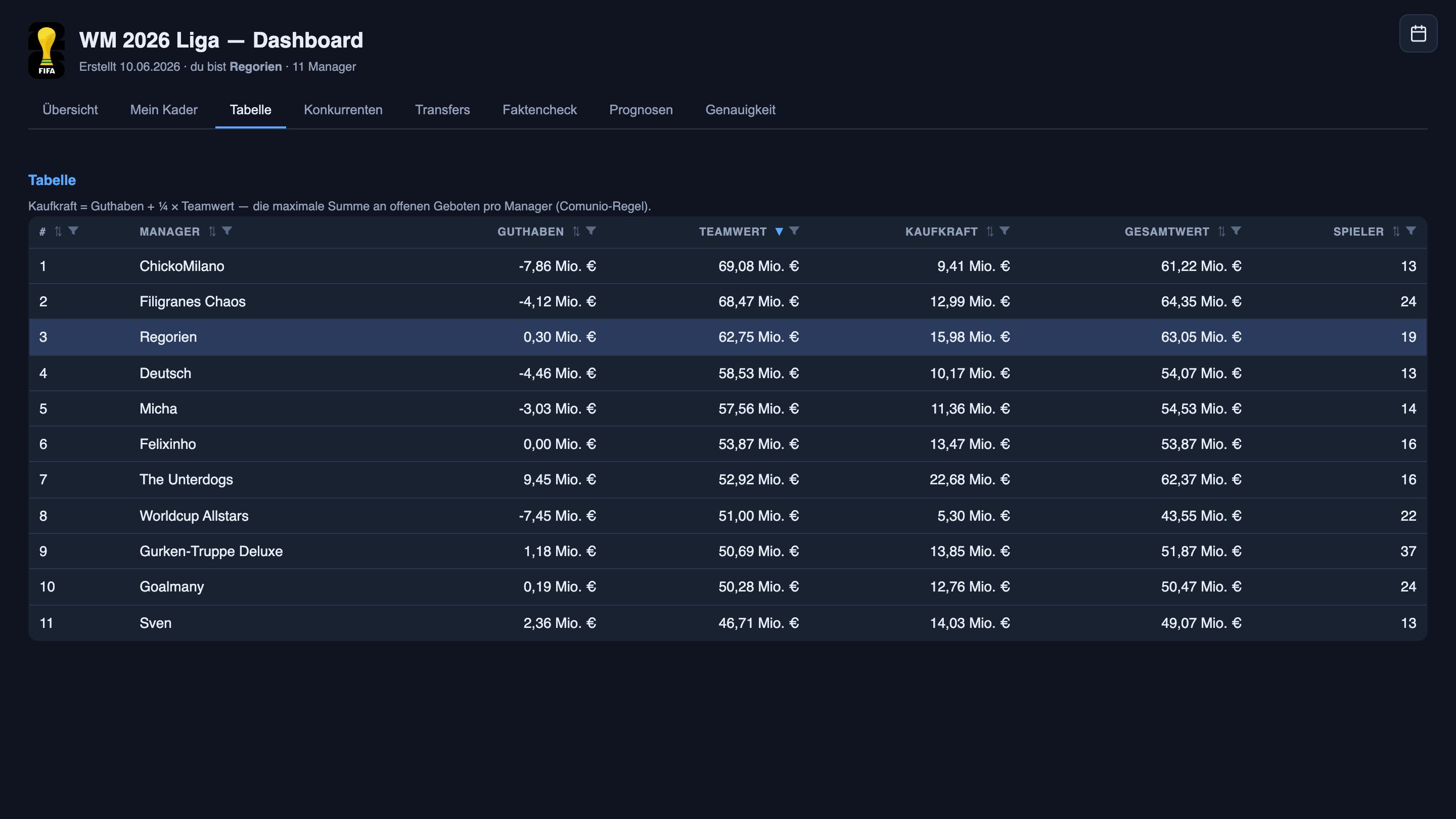Image resolution: width=1456 pixels, height=819 pixels.
Task: Switch to the Übersicht tab
Action: point(70,110)
